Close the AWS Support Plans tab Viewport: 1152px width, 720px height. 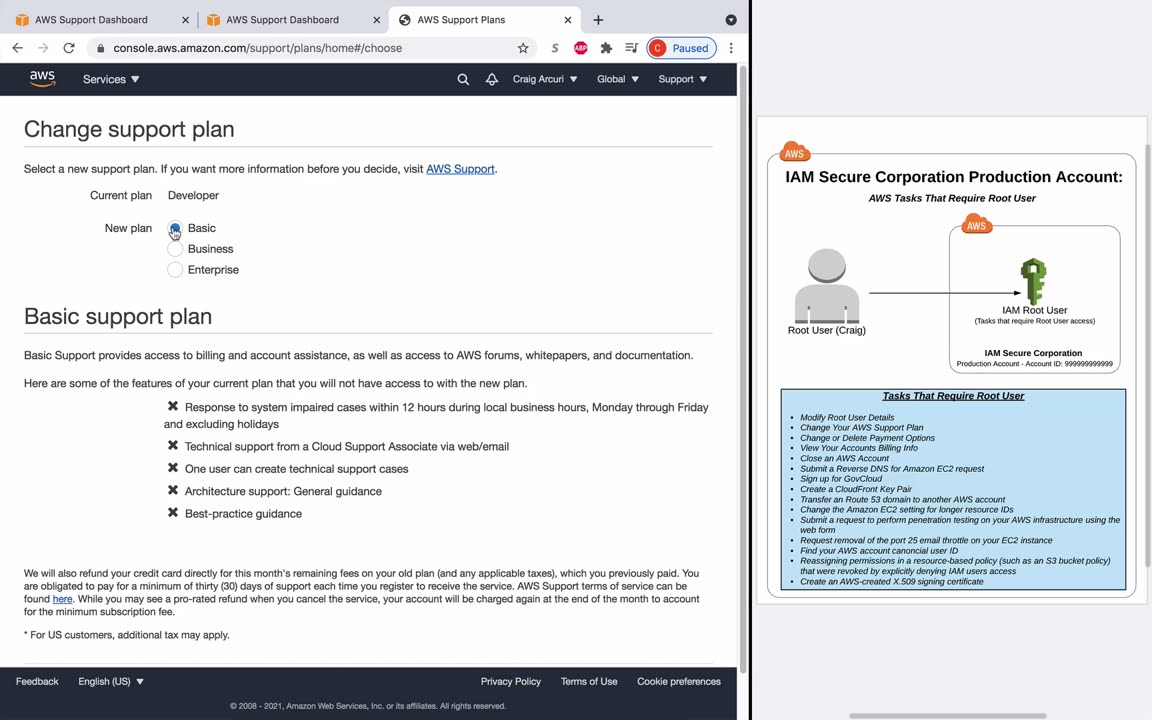(x=567, y=20)
